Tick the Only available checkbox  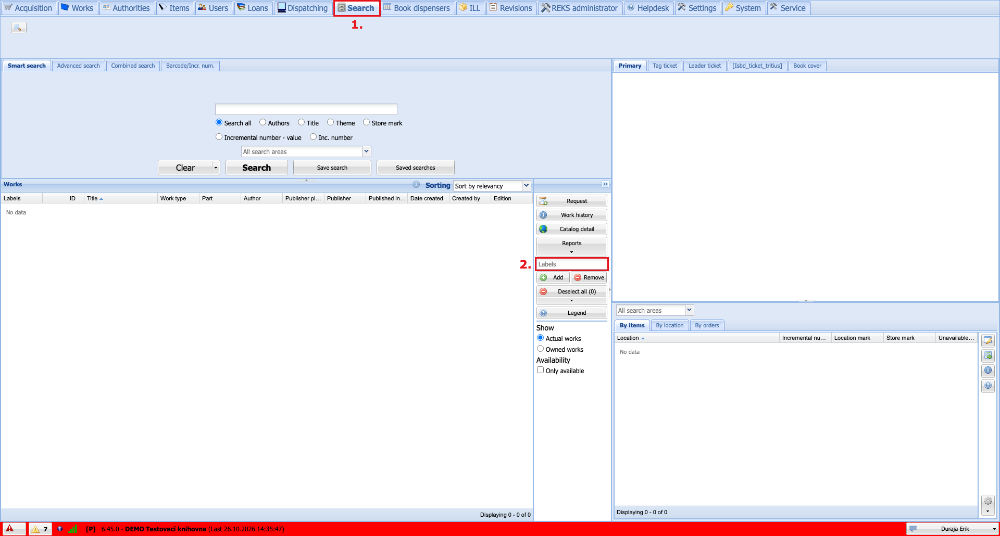[x=540, y=370]
